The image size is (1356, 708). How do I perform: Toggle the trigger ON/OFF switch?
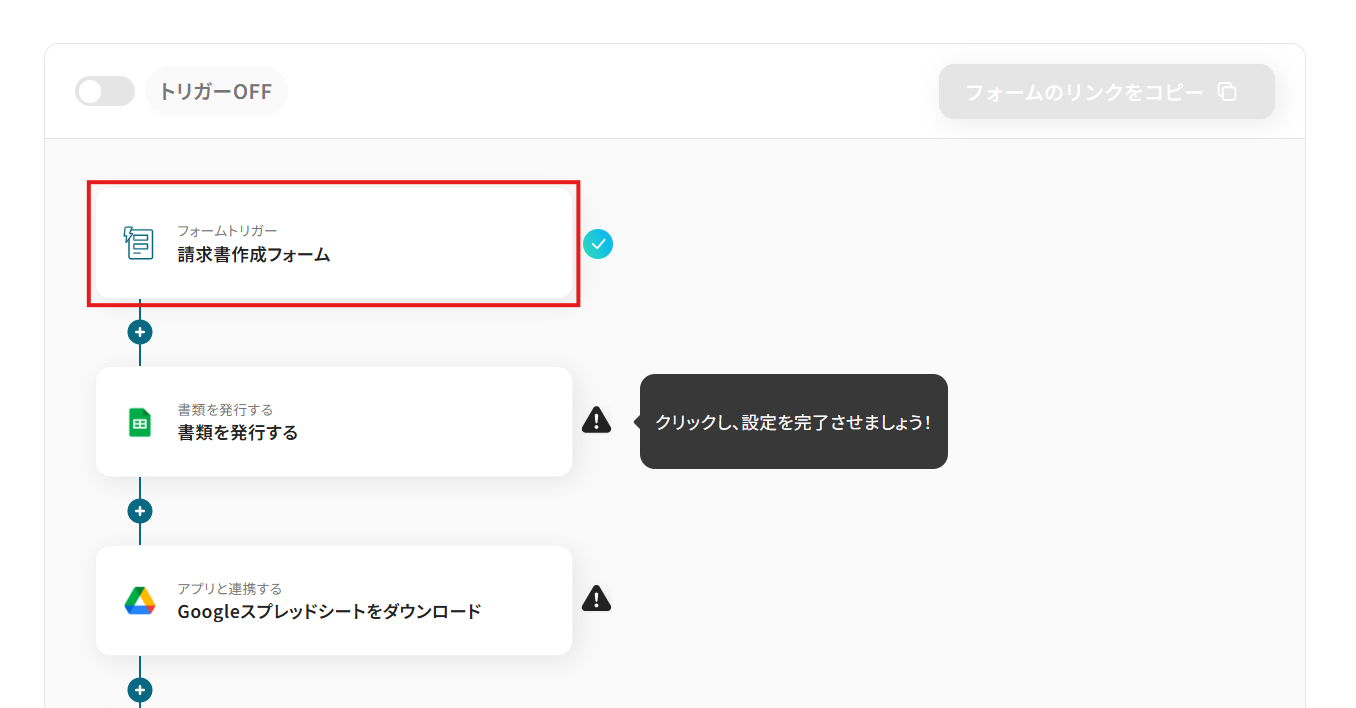point(105,92)
